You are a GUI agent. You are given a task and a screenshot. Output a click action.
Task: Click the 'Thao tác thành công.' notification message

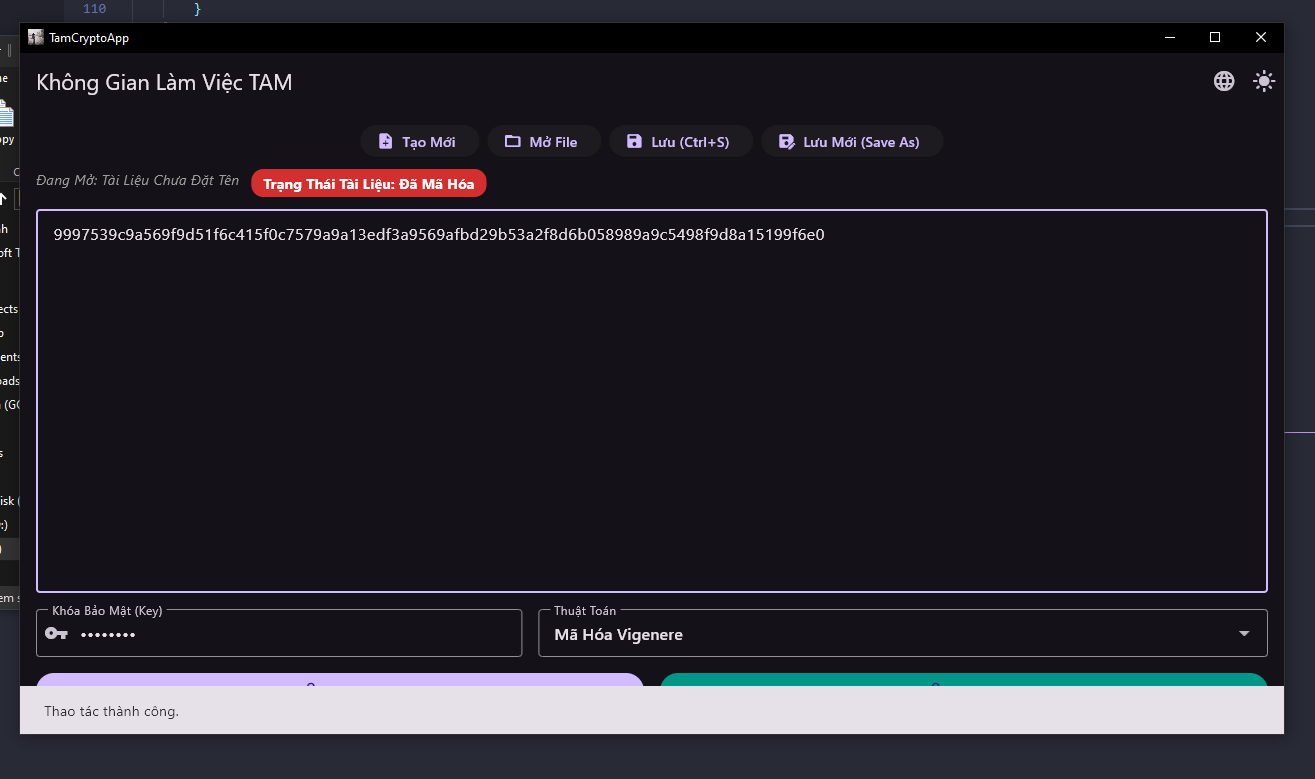[111, 712]
